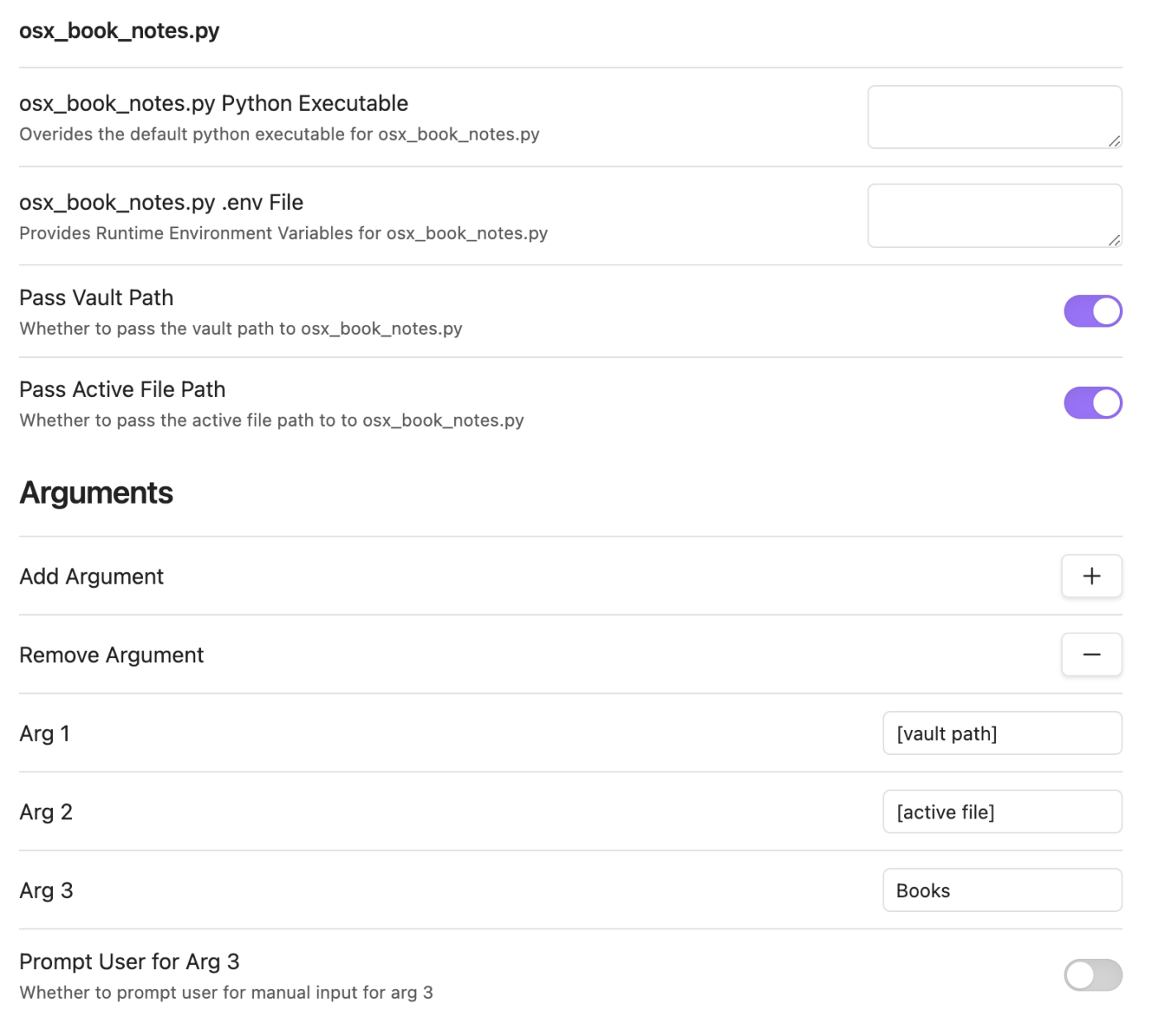
Task: Click the resize grip on .env File box
Action: (1115, 241)
